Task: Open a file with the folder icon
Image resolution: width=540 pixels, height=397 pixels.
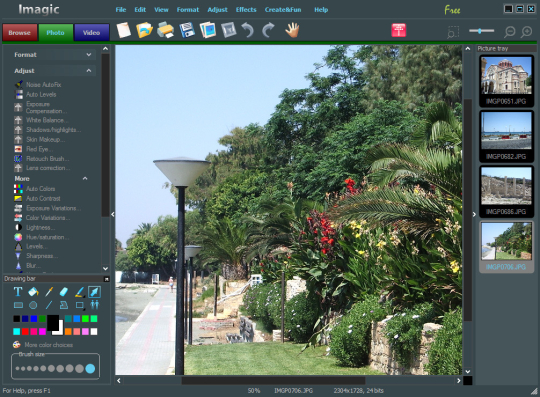Action: pyautogui.click(x=144, y=30)
